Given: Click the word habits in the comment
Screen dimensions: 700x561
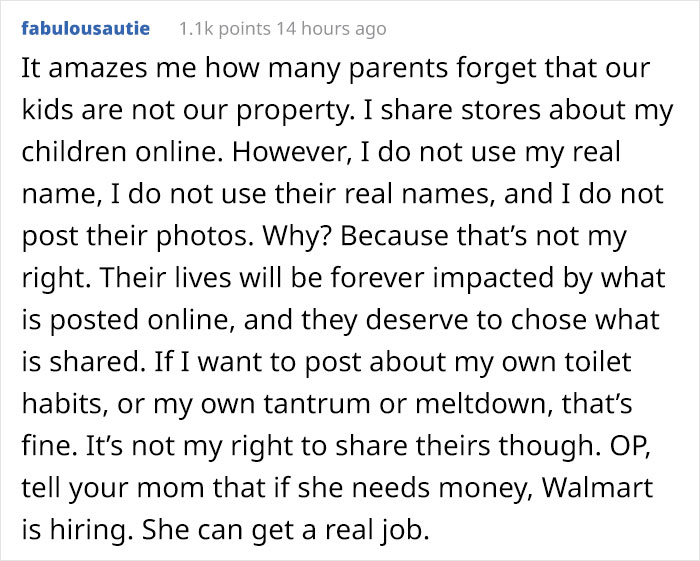Looking at the screenshot, I should click(x=57, y=406).
